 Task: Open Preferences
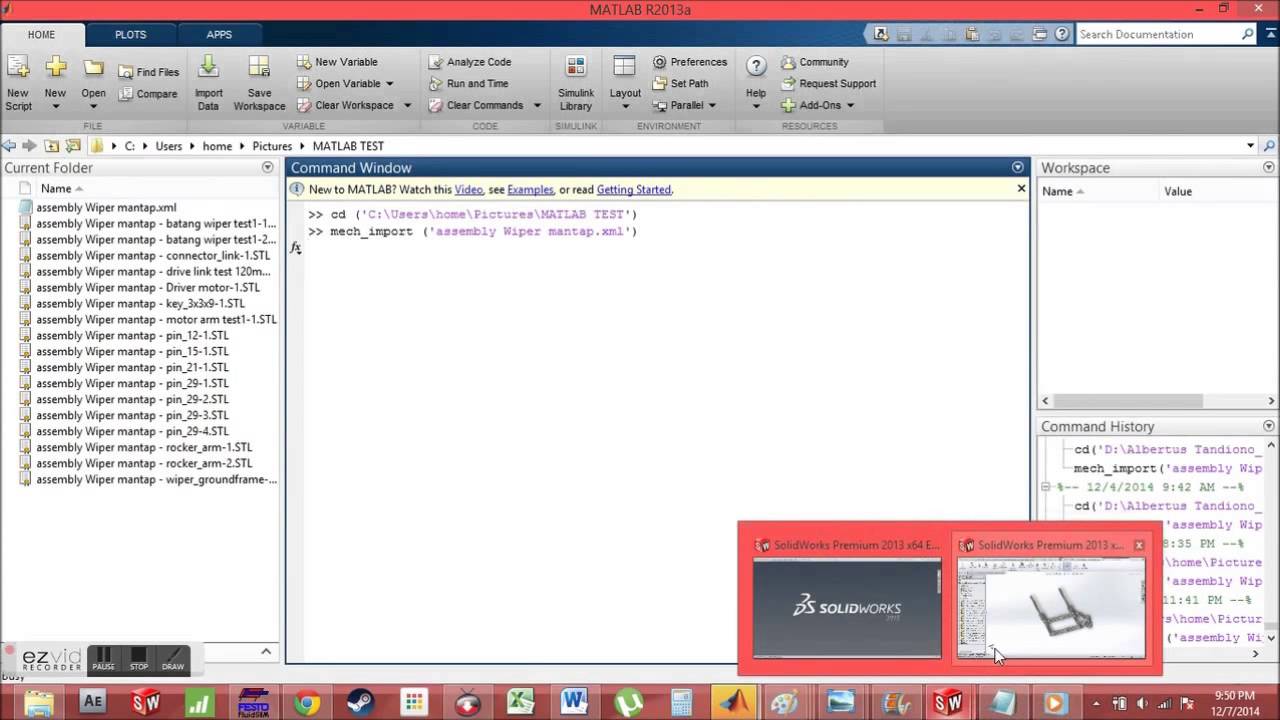(690, 62)
